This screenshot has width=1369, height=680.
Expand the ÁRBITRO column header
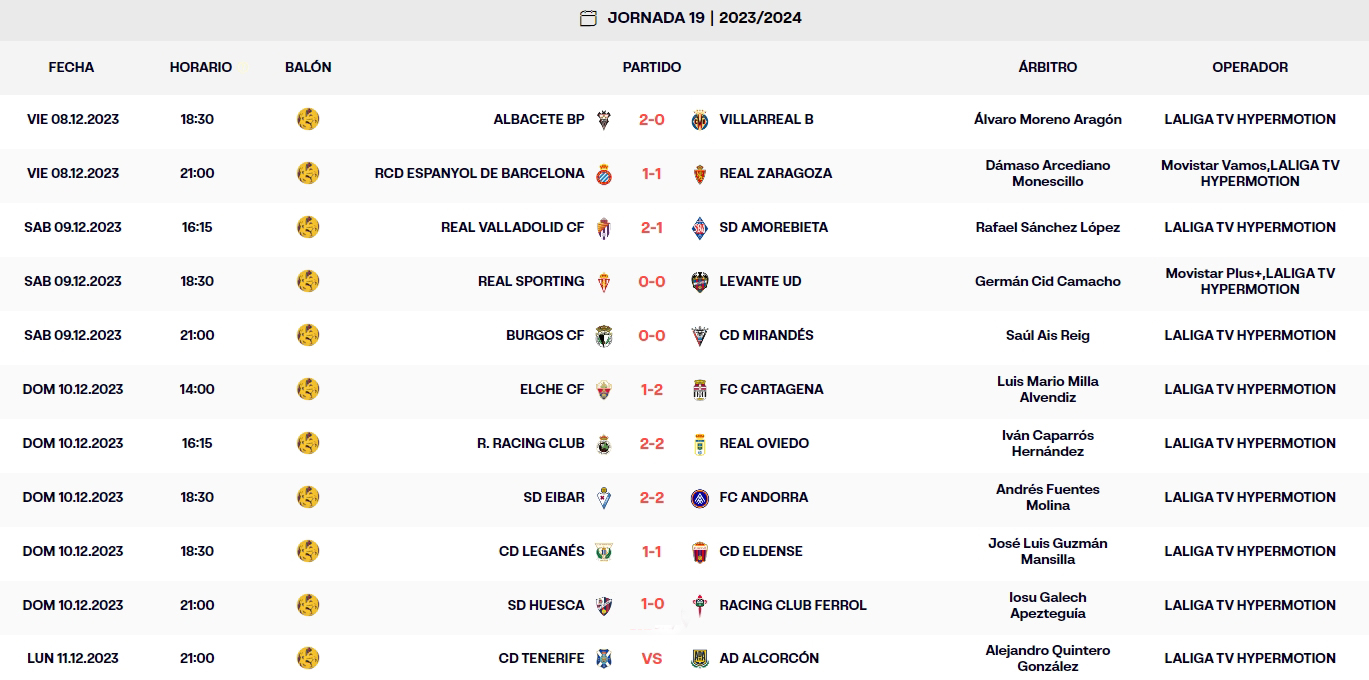click(x=1046, y=67)
